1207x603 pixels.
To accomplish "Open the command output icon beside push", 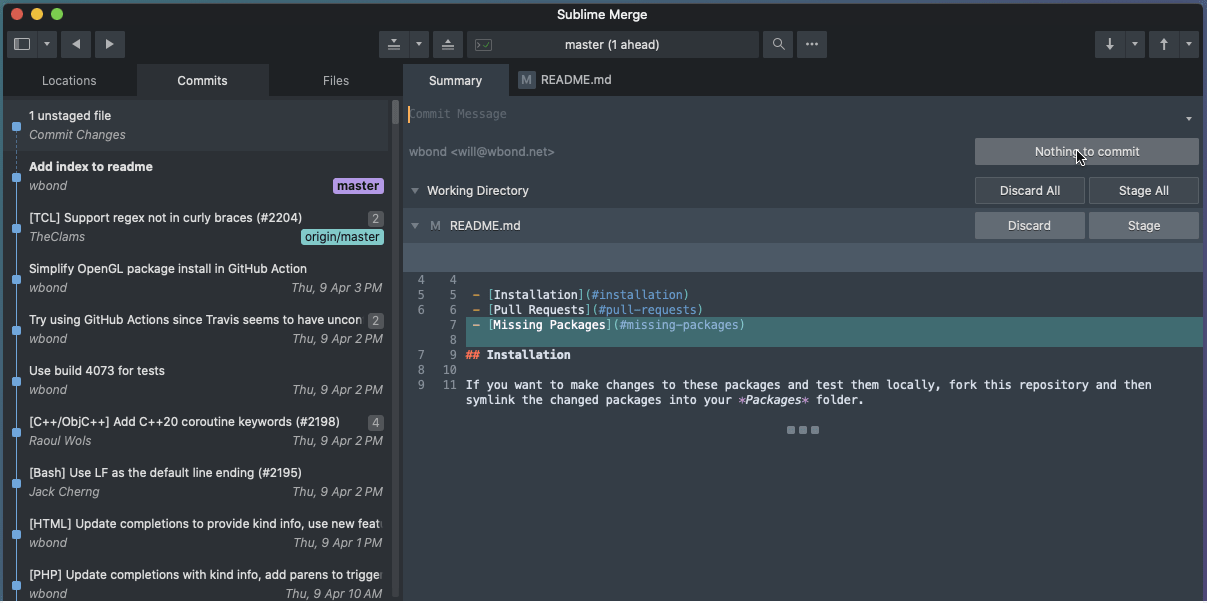I will [x=484, y=44].
